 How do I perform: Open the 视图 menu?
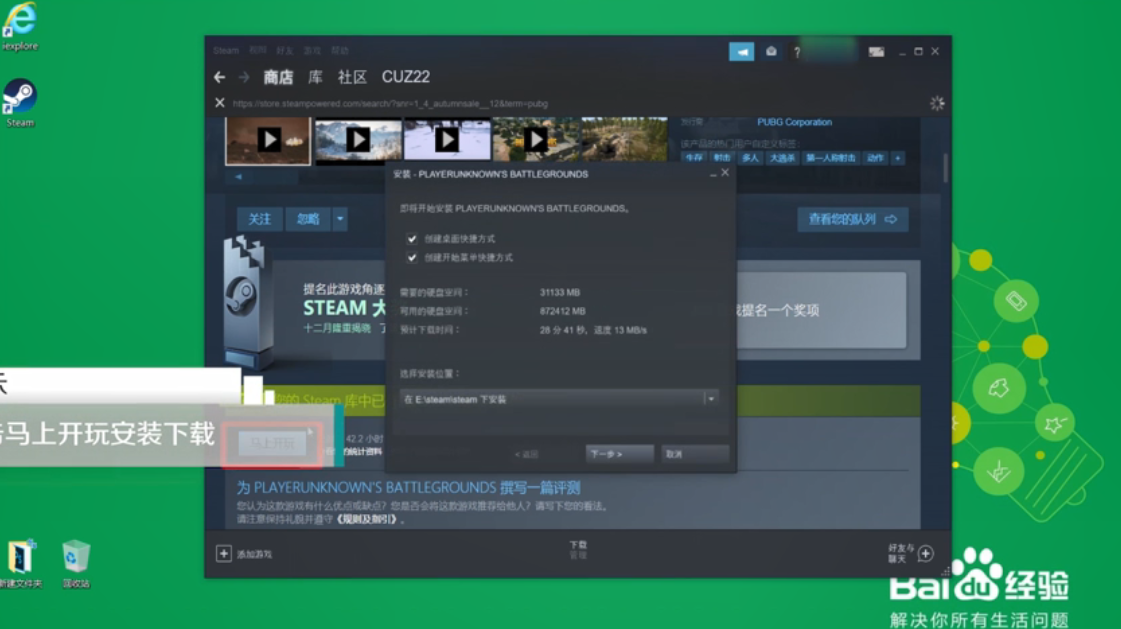pyautogui.click(x=257, y=51)
